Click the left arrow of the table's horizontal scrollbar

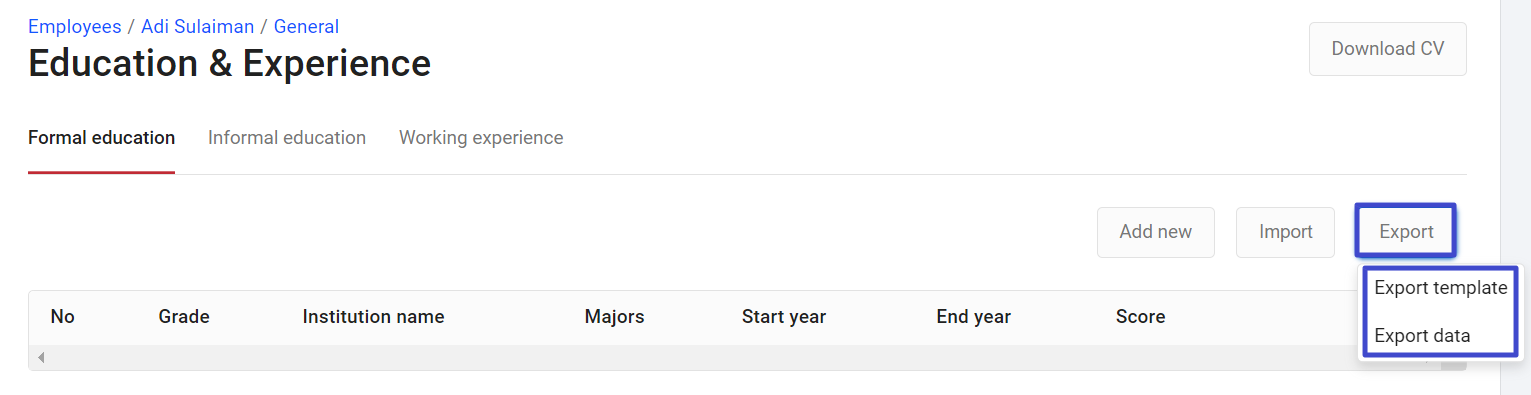click(41, 358)
